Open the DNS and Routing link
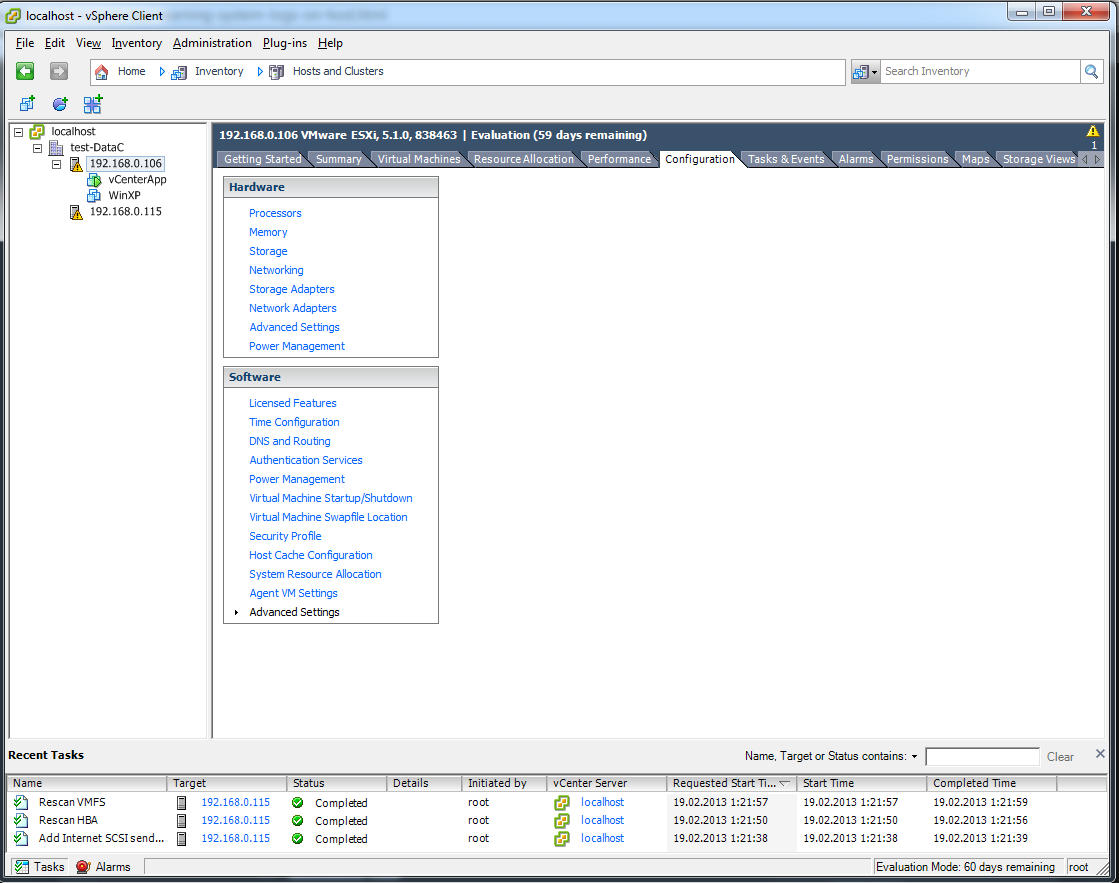1119x883 pixels. tap(290, 441)
